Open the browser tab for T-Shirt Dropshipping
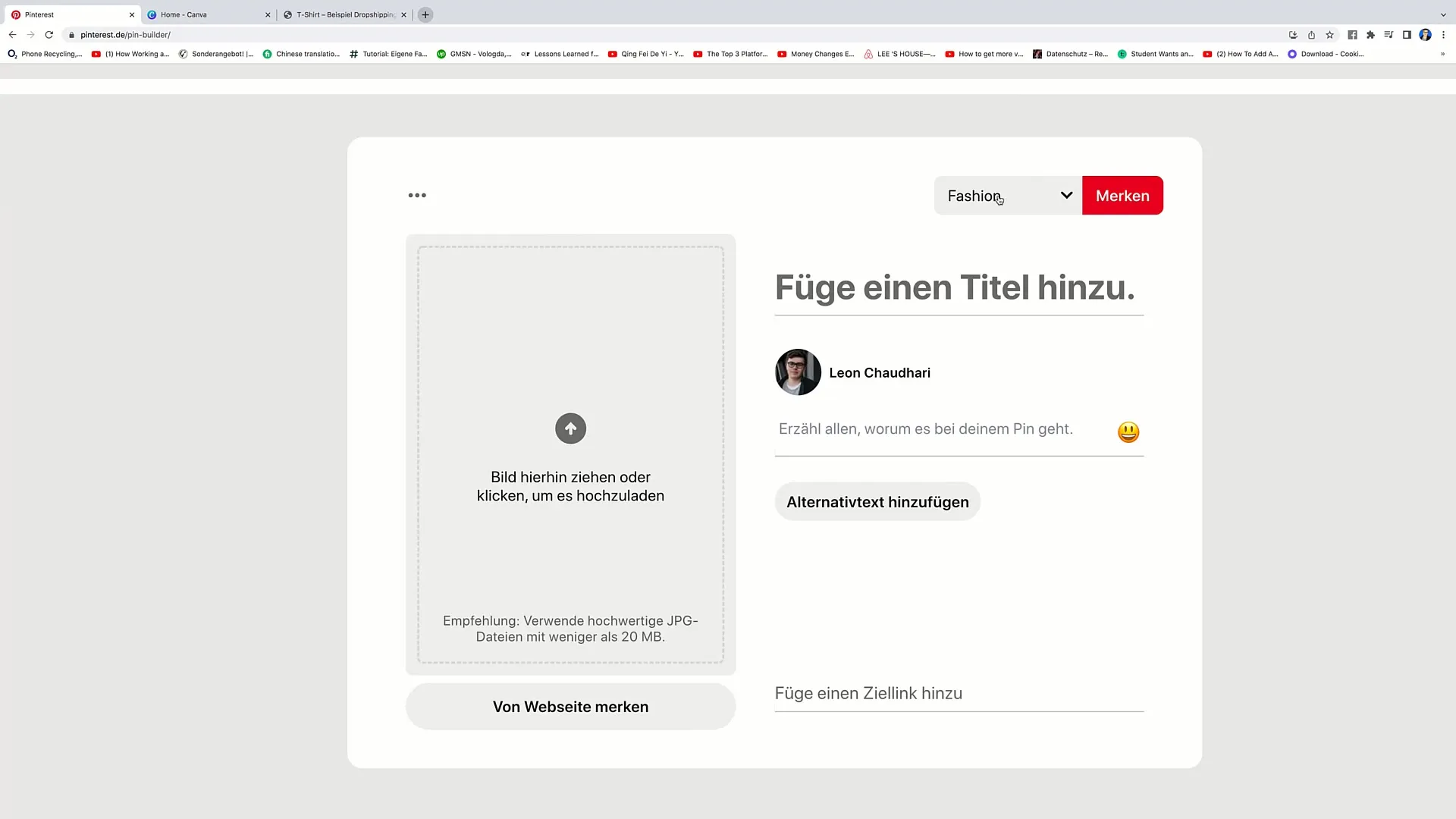 343,14
